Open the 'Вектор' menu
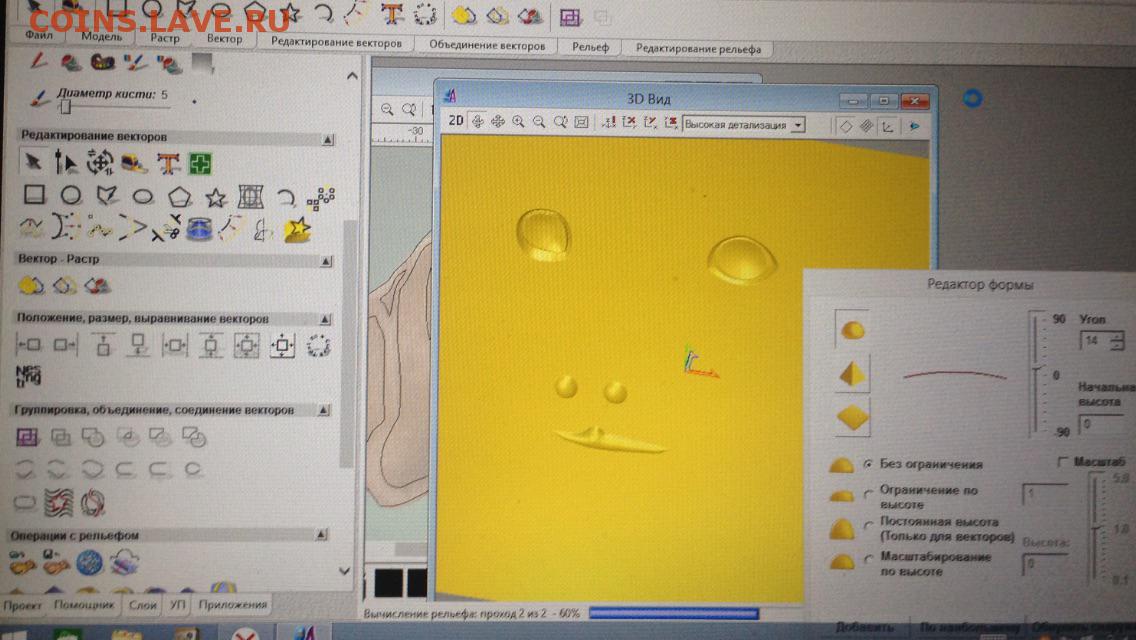The image size is (1136, 640). (225, 38)
